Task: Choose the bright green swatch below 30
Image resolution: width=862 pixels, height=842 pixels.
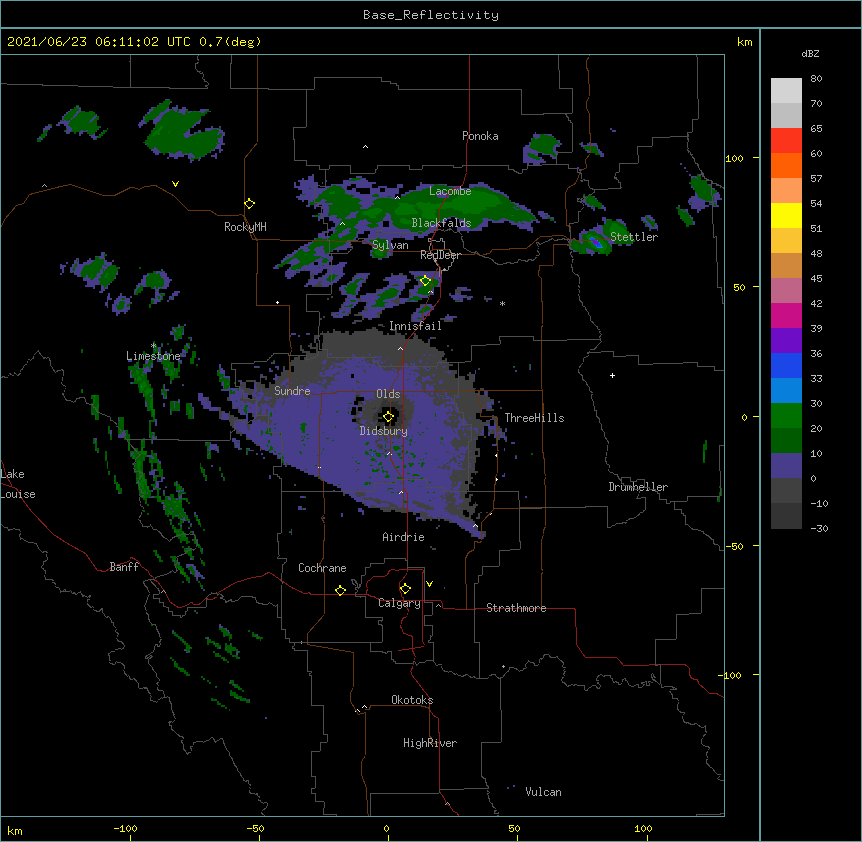Action: tap(786, 416)
